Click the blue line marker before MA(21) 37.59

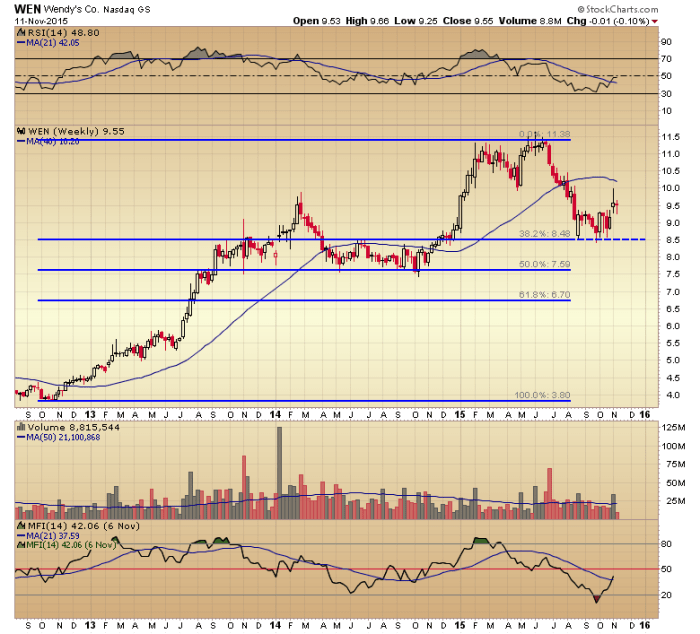tap(21, 536)
